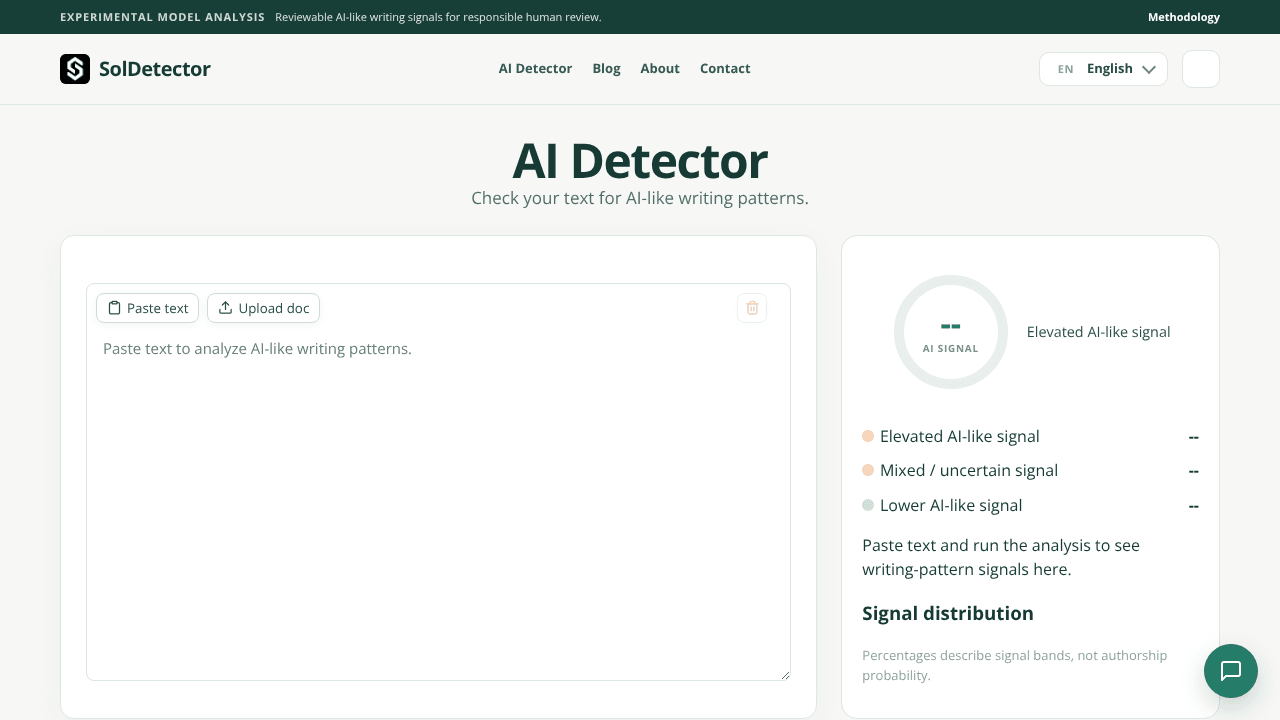Image resolution: width=1280 pixels, height=720 pixels.
Task: Click the 'Elevated AI-like signal' label beside gauge
Action: (x=1098, y=332)
